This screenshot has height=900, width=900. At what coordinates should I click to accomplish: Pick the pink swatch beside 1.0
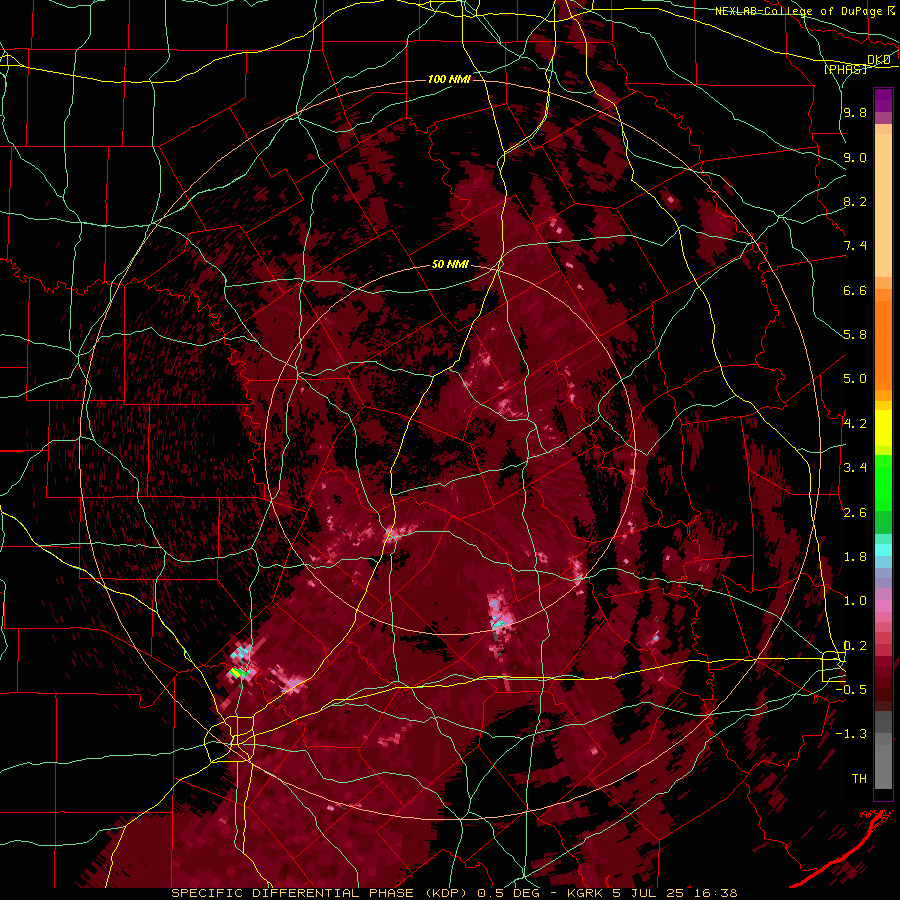[883, 605]
